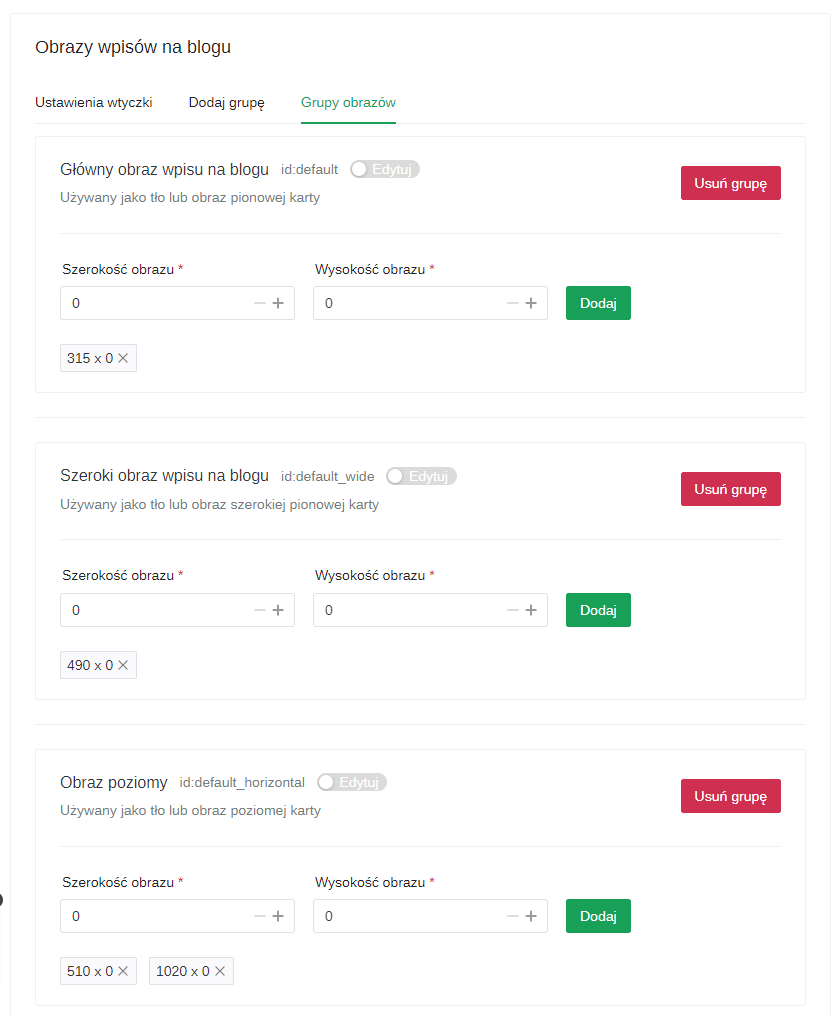Remove the 315 x 0 size tag
This screenshot has height=1017, width=840.
(x=123, y=358)
